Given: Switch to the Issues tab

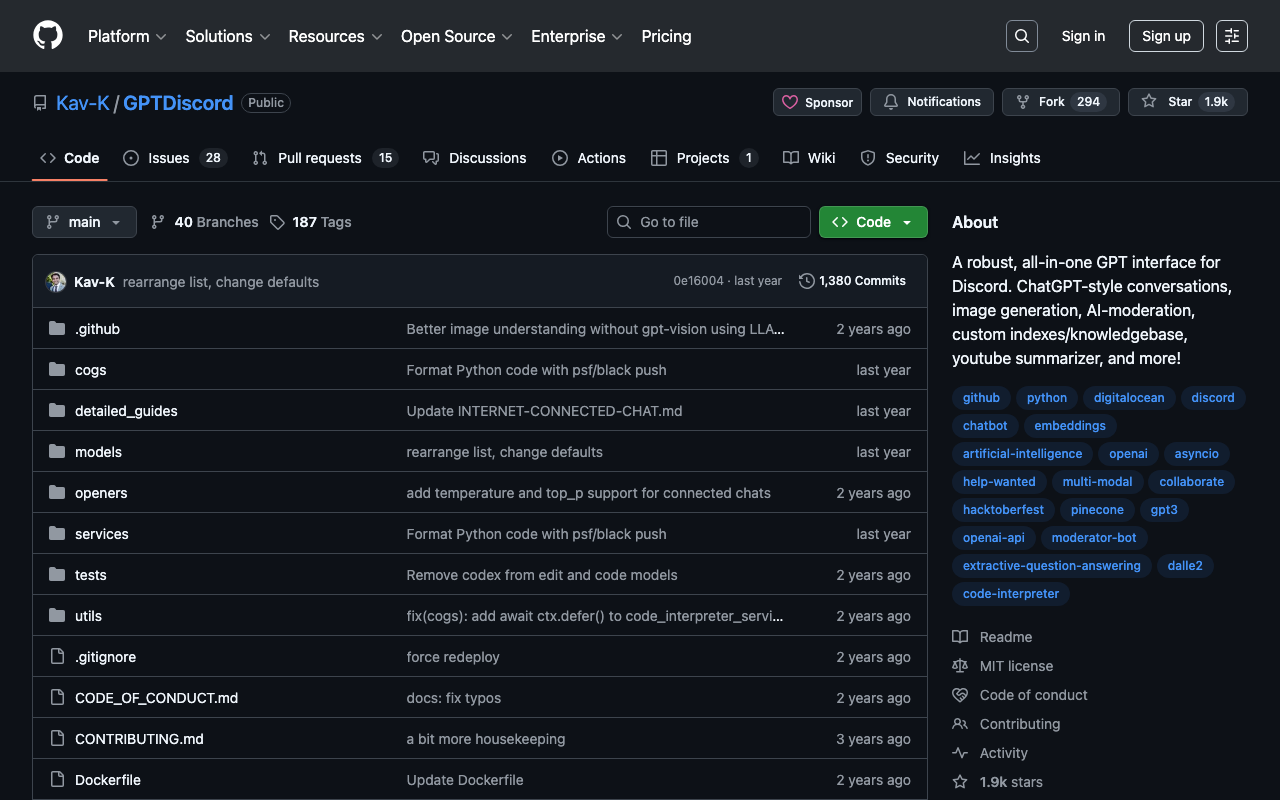Looking at the screenshot, I should click(x=174, y=158).
